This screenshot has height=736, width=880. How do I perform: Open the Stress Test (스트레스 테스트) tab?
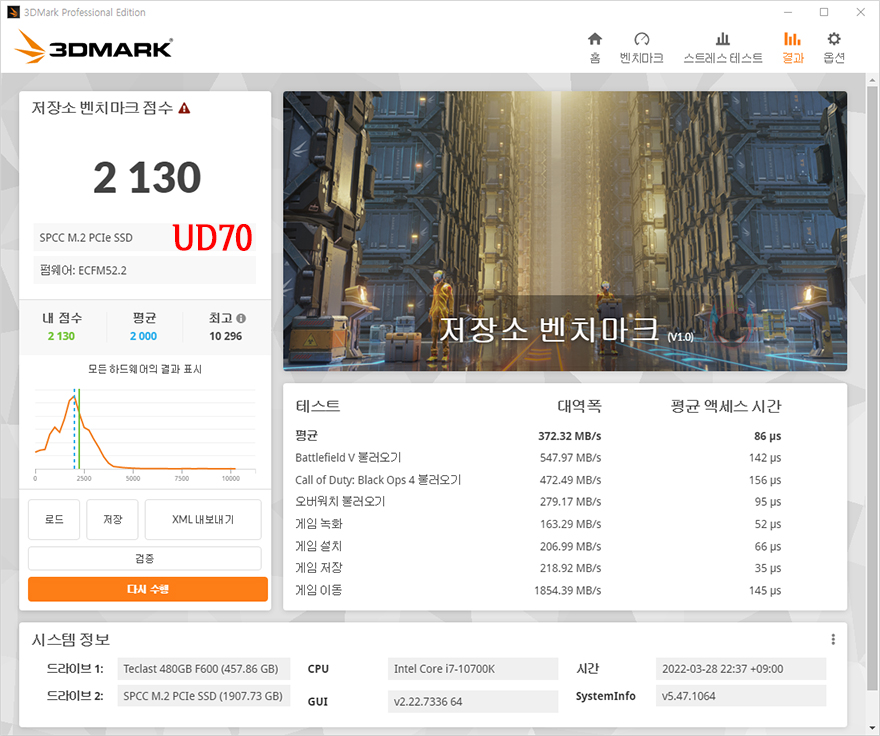(x=723, y=47)
